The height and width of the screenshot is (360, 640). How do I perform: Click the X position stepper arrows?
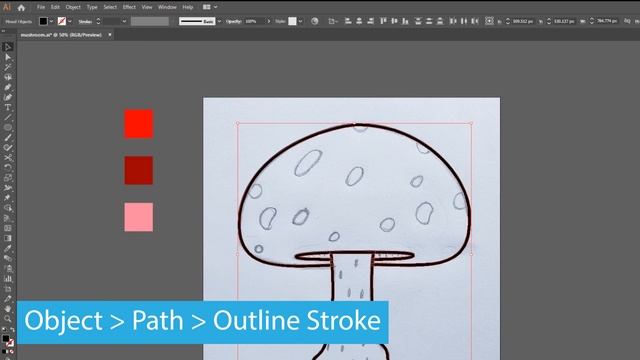tap(508, 21)
